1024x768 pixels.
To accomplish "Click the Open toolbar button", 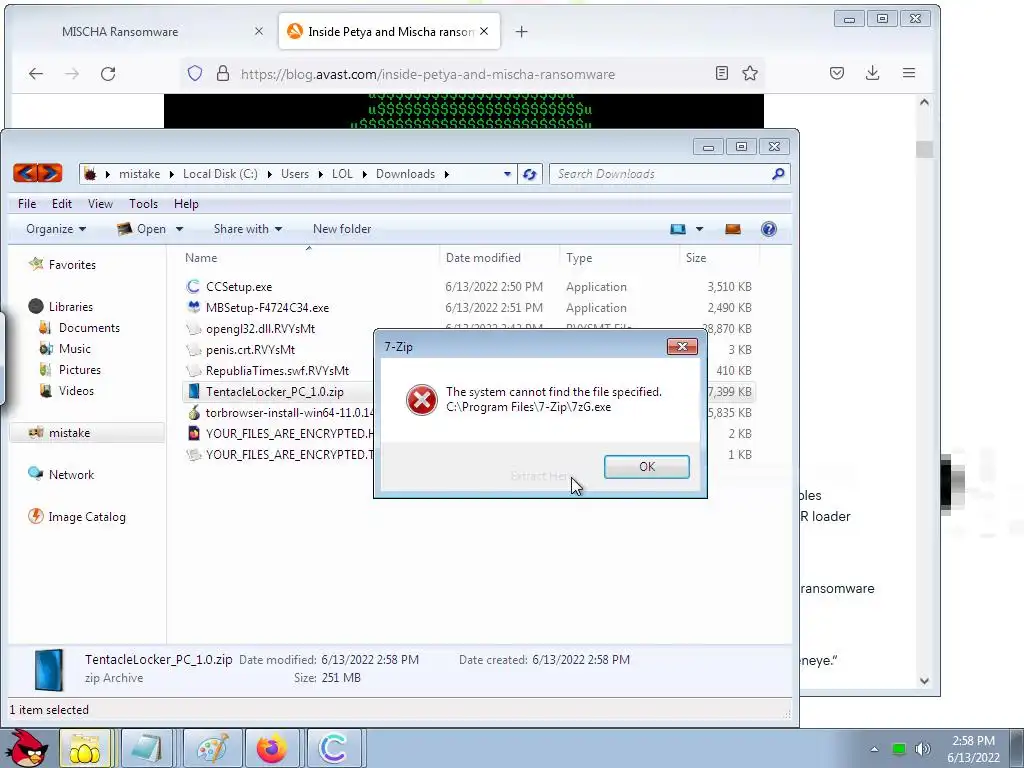I will click(x=142, y=229).
